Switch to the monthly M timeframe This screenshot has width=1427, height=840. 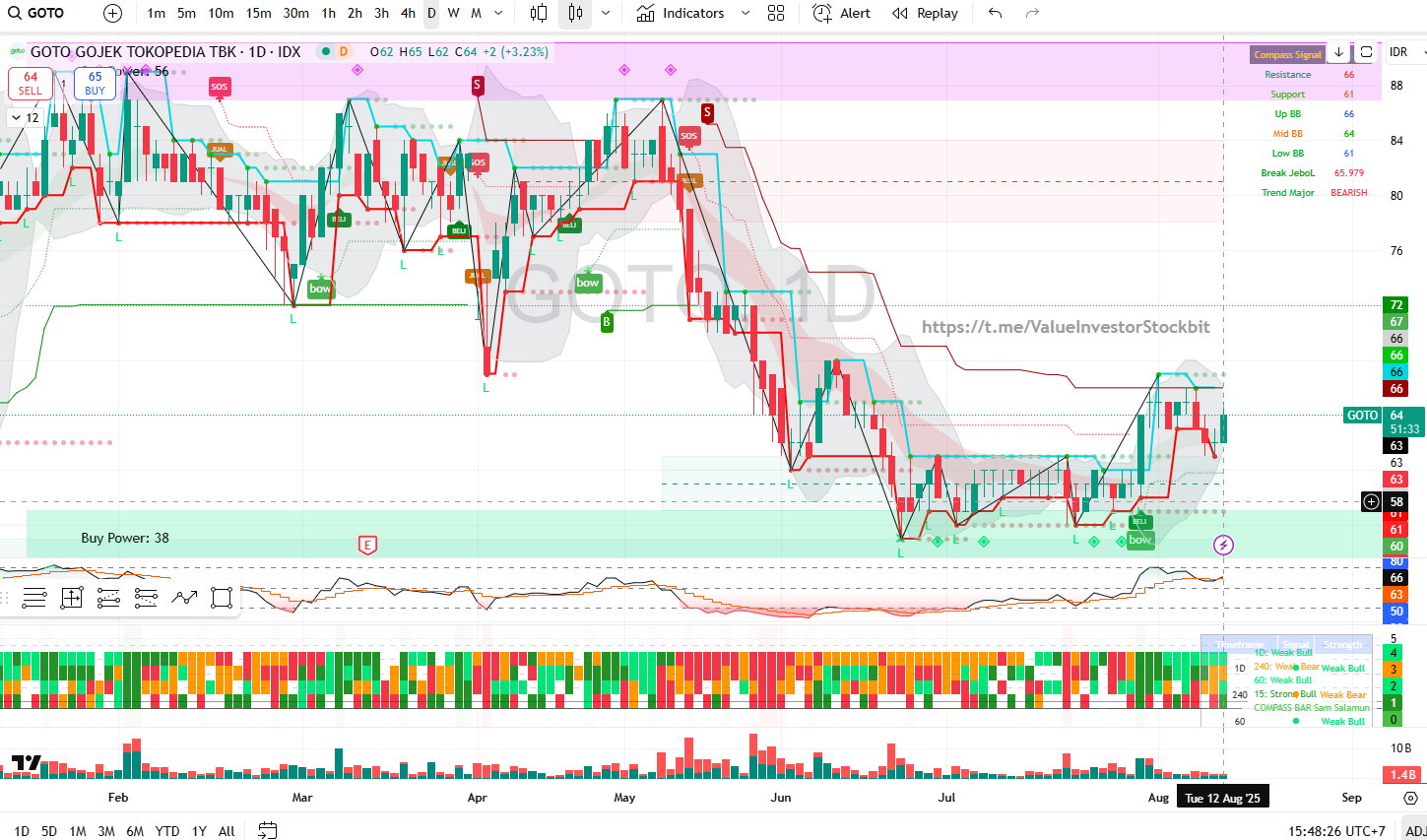(476, 13)
